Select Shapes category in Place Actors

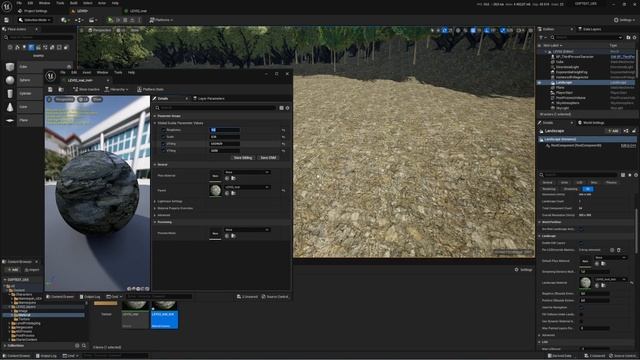click(x=31, y=47)
